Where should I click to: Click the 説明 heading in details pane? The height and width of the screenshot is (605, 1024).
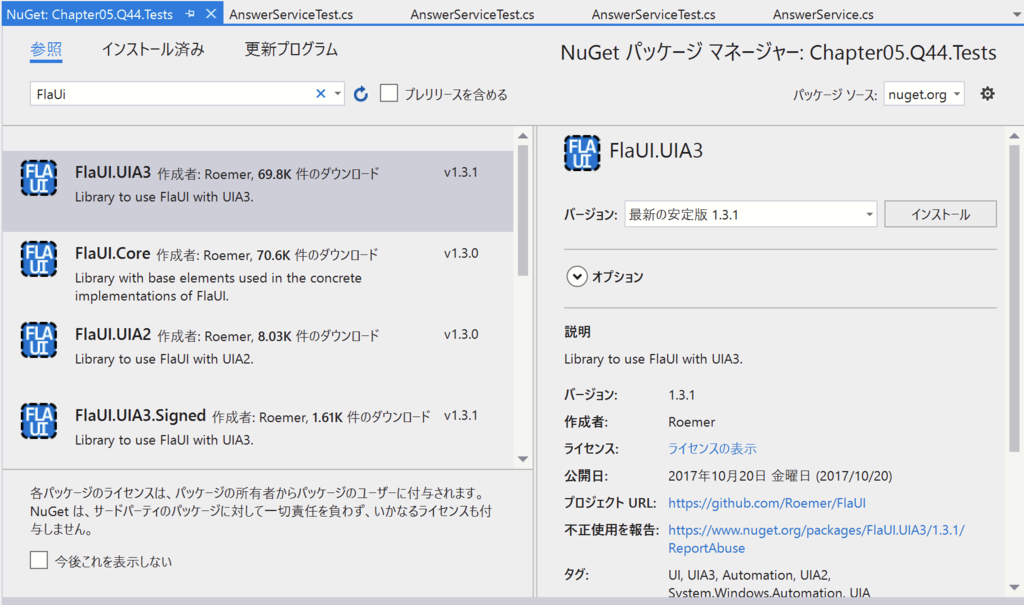[x=577, y=332]
